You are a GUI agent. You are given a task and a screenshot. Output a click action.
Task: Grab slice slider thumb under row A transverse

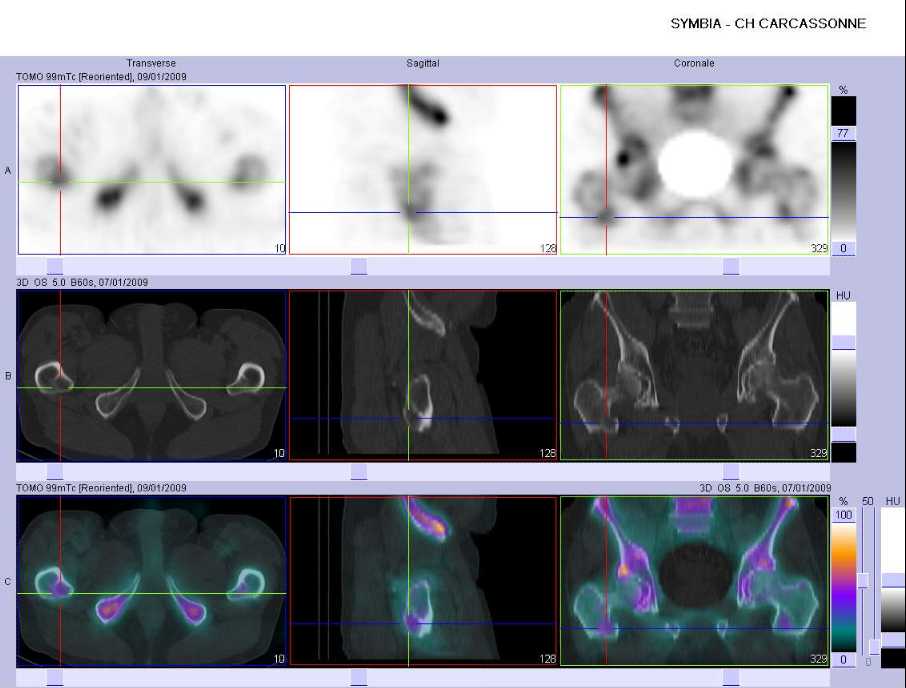[x=55, y=266]
